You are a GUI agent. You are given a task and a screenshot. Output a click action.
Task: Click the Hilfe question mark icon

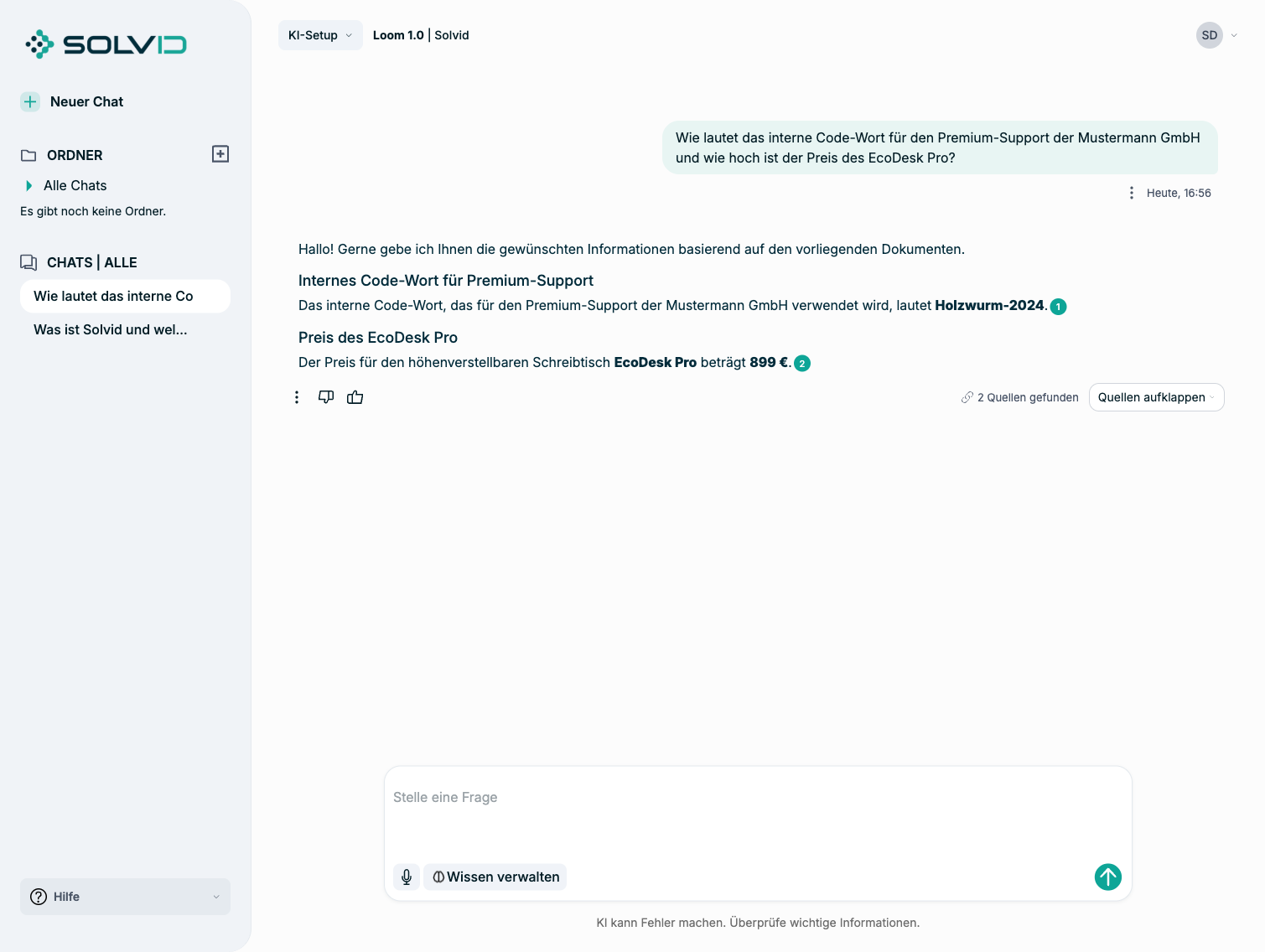click(x=39, y=897)
